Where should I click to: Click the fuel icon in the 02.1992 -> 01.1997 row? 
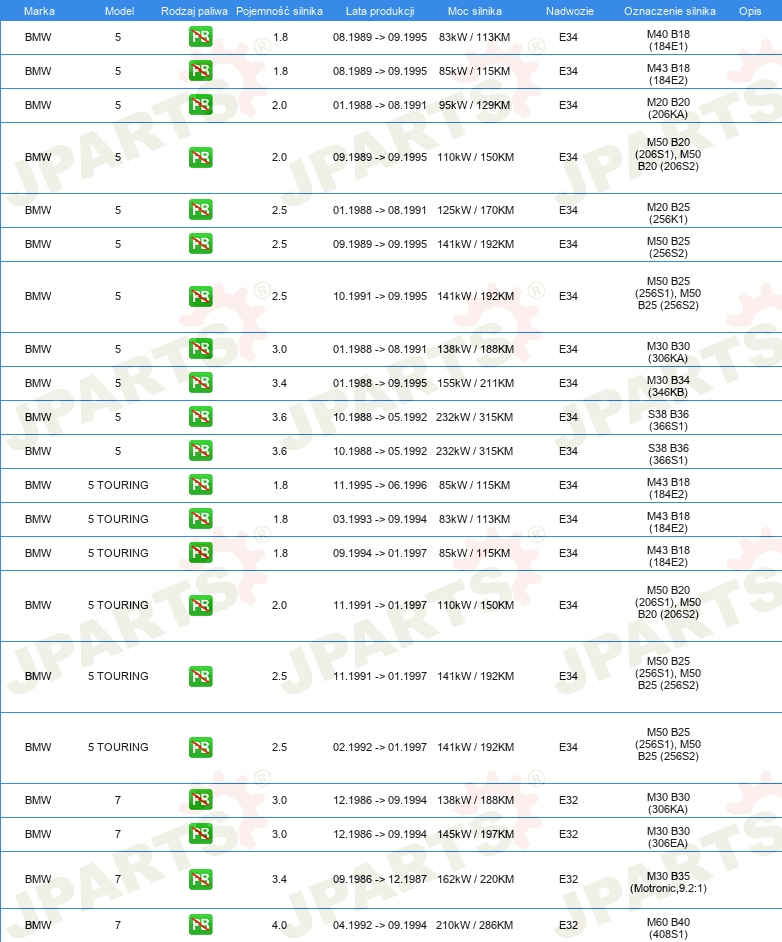pyautogui.click(x=201, y=747)
